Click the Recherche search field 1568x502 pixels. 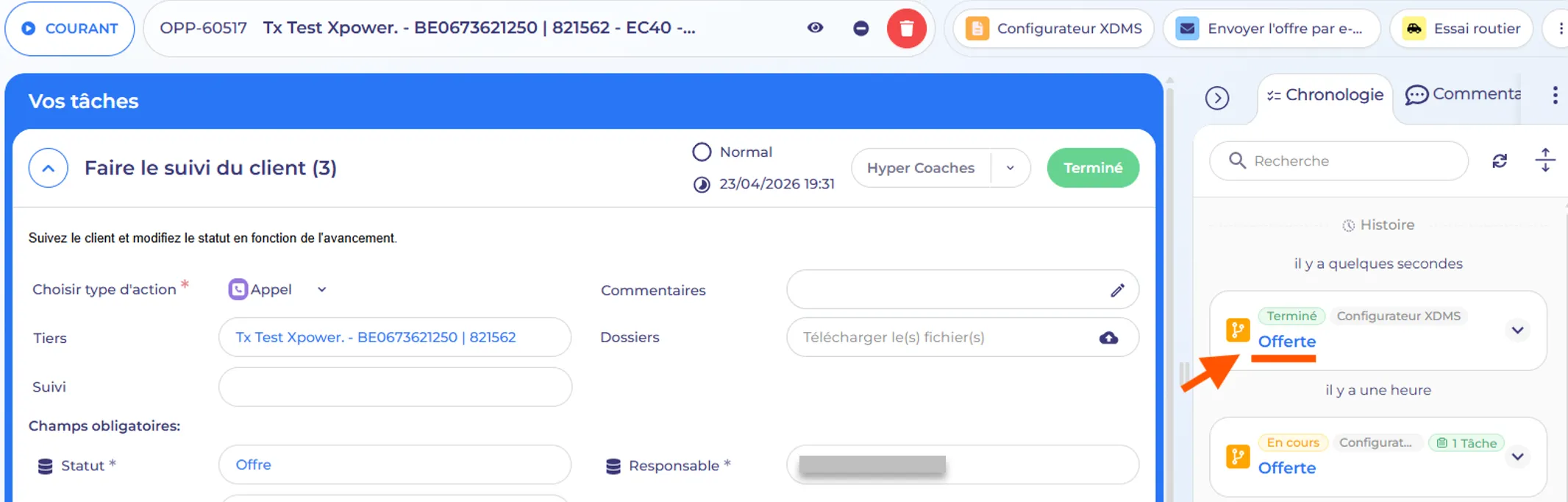click(x=1339, y=160)
